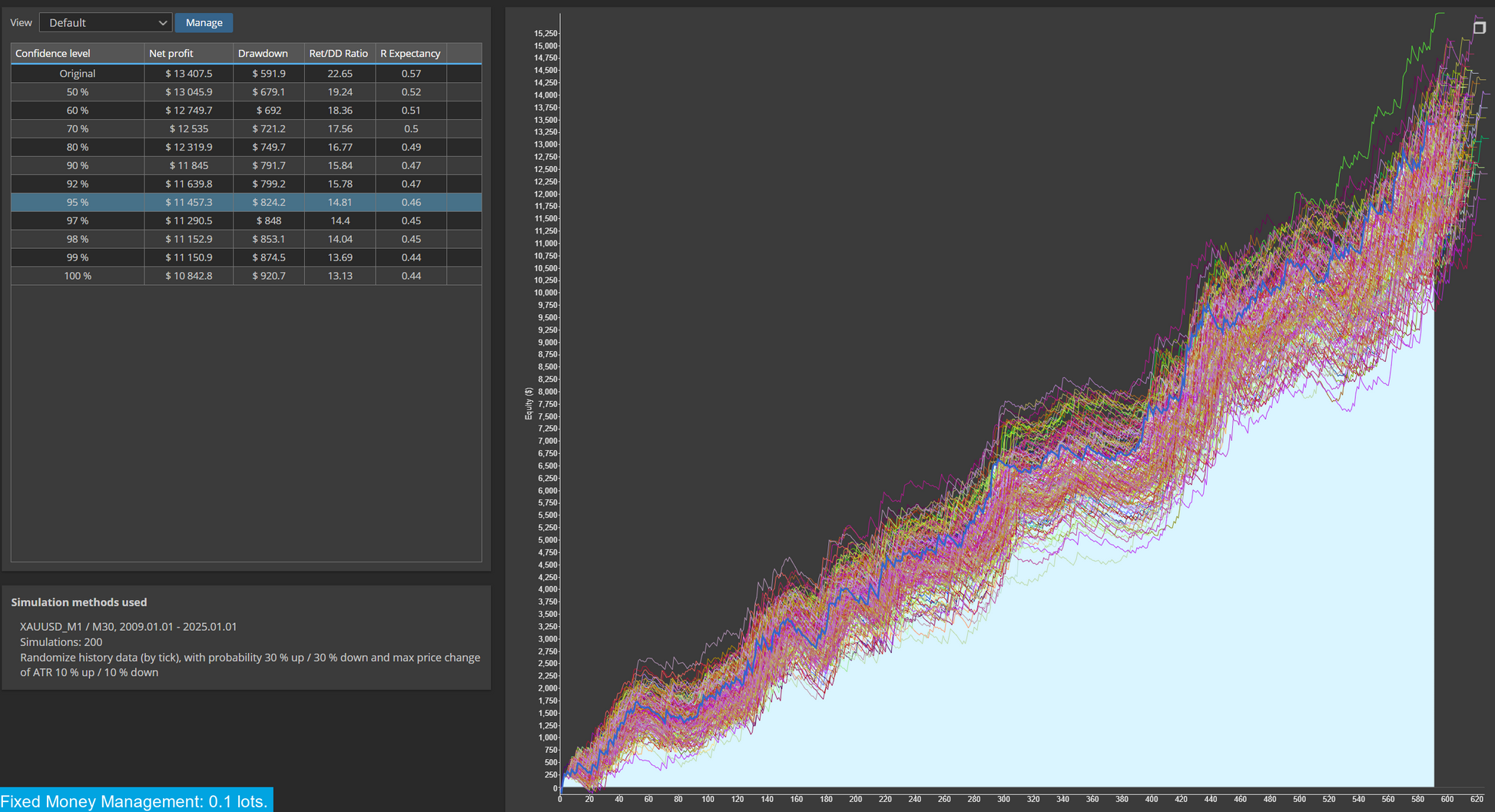The width and height of the screenshot is (1495, 812).
Task: Sort by Ret/DD Ratio column header
Action: coord(340,53)
